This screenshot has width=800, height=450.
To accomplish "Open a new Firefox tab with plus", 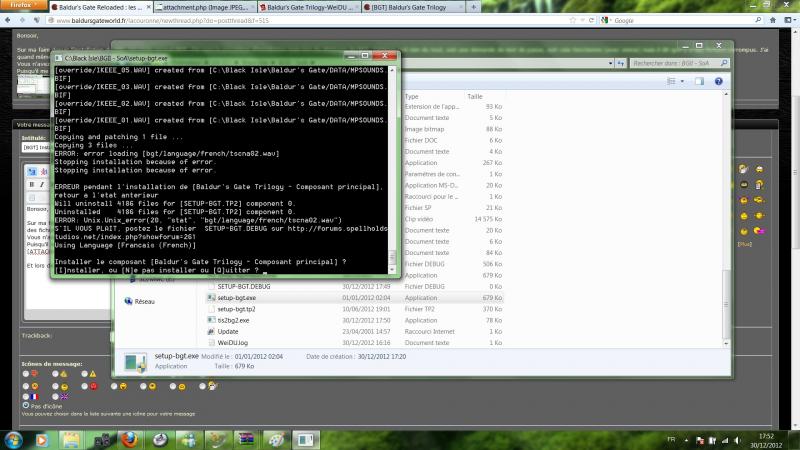I will tap(473, 7).
